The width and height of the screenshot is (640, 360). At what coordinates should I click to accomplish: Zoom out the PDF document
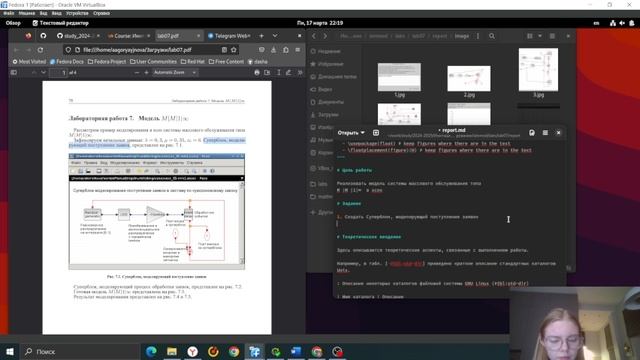pyautogui.click(x=137, y=72)
